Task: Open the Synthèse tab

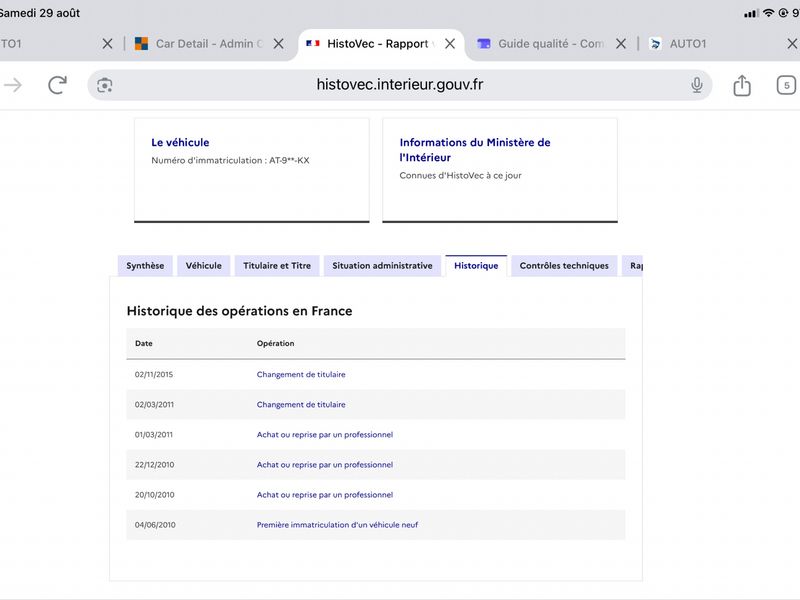Action: click(x=145, y=266)
